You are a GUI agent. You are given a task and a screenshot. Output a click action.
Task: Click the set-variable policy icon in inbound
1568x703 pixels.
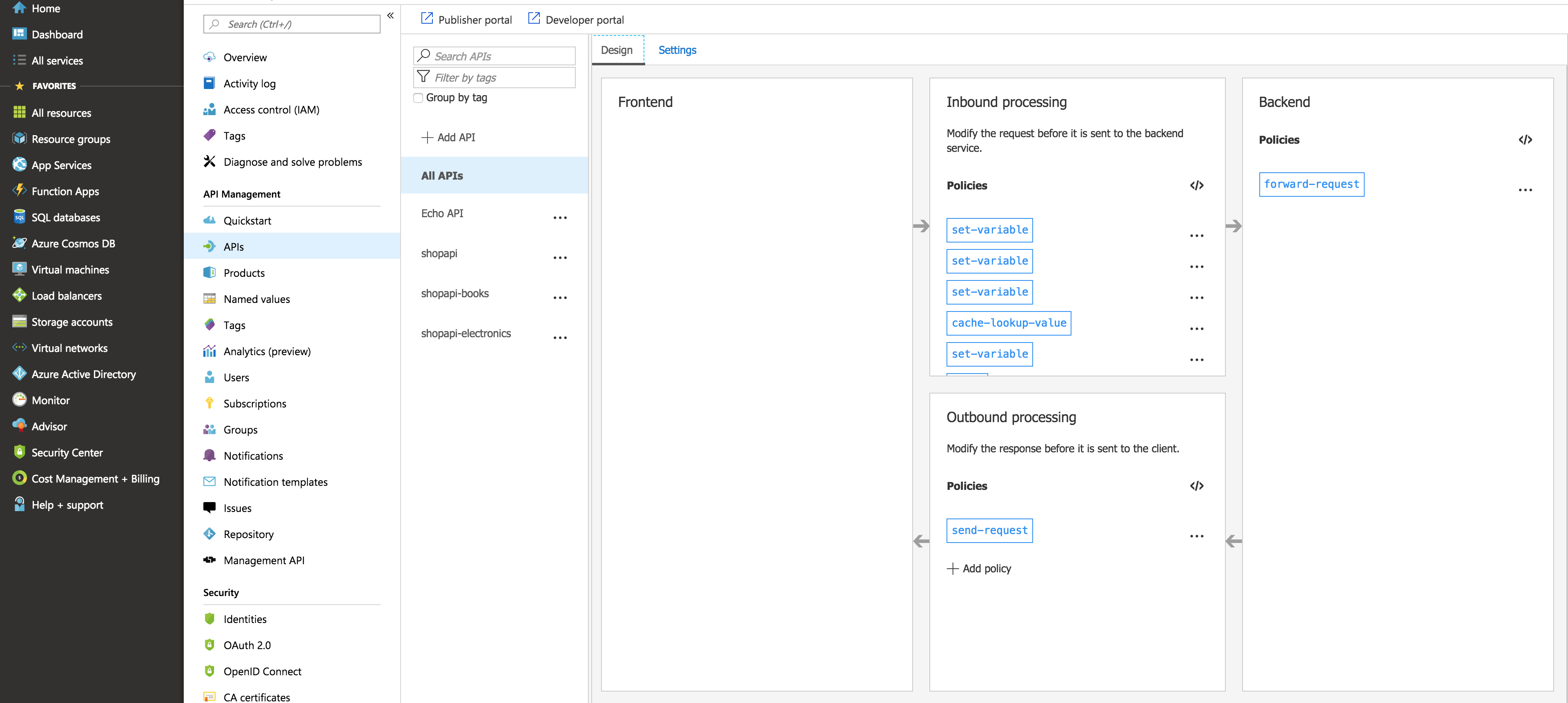point(990,229)
